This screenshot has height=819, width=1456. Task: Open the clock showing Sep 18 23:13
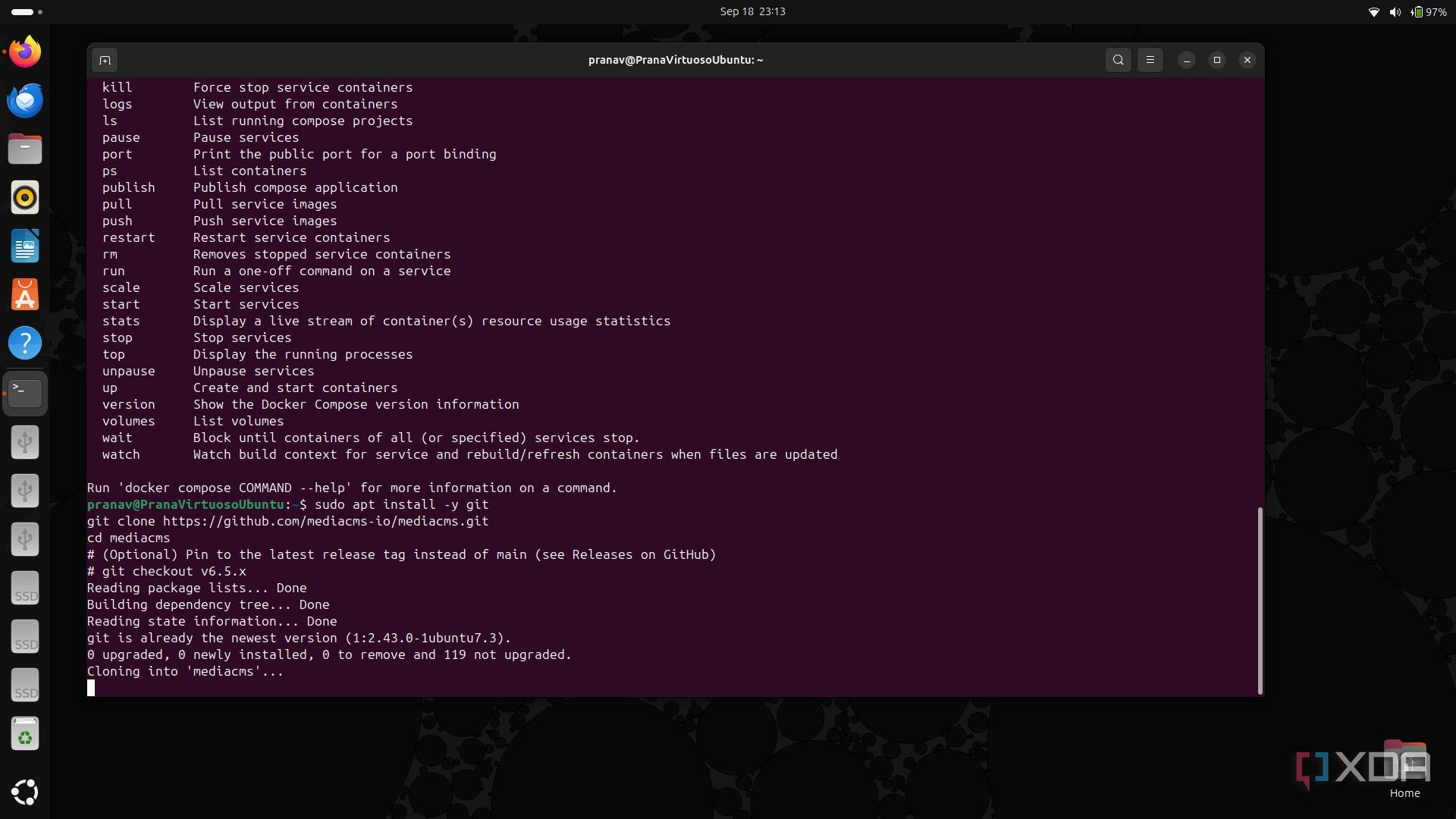click(752, 11)
